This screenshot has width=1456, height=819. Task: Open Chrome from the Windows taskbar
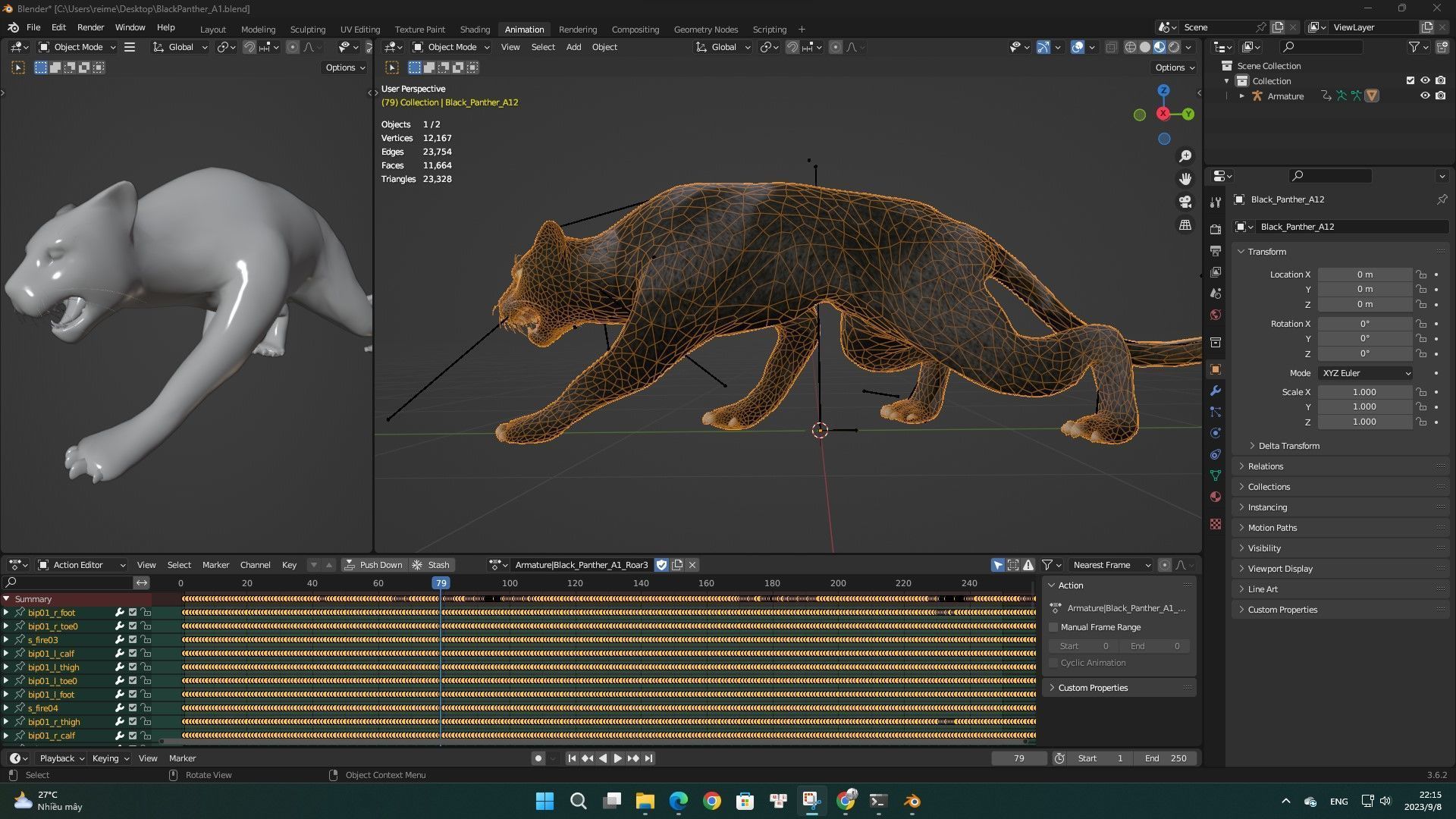click(x=711, y=801)
